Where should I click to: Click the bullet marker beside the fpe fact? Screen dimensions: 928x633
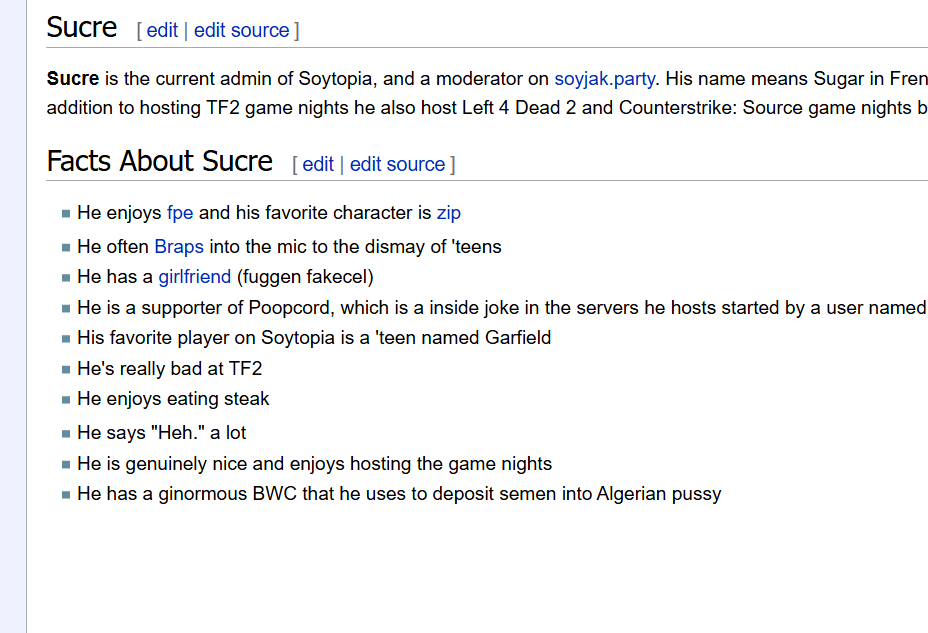(66, 214)
